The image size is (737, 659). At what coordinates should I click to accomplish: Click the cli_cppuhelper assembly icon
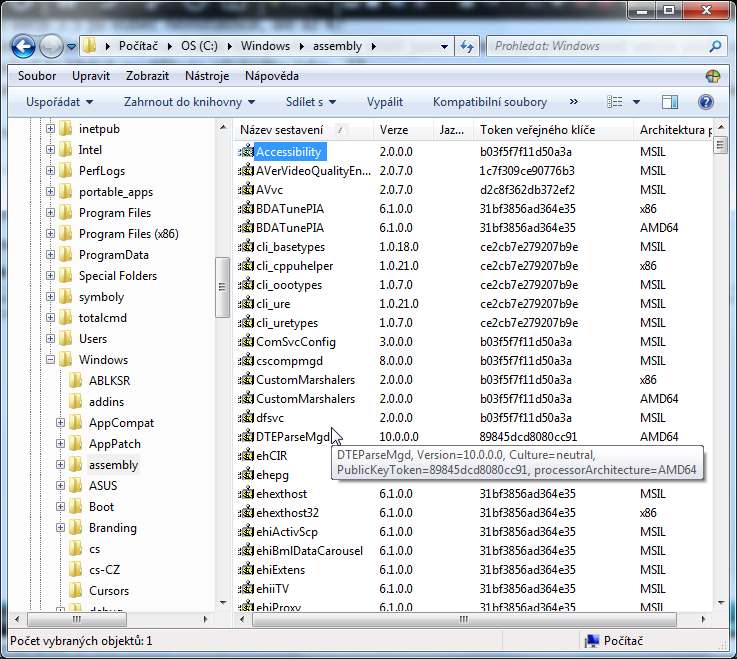click(x=246, y=266)
